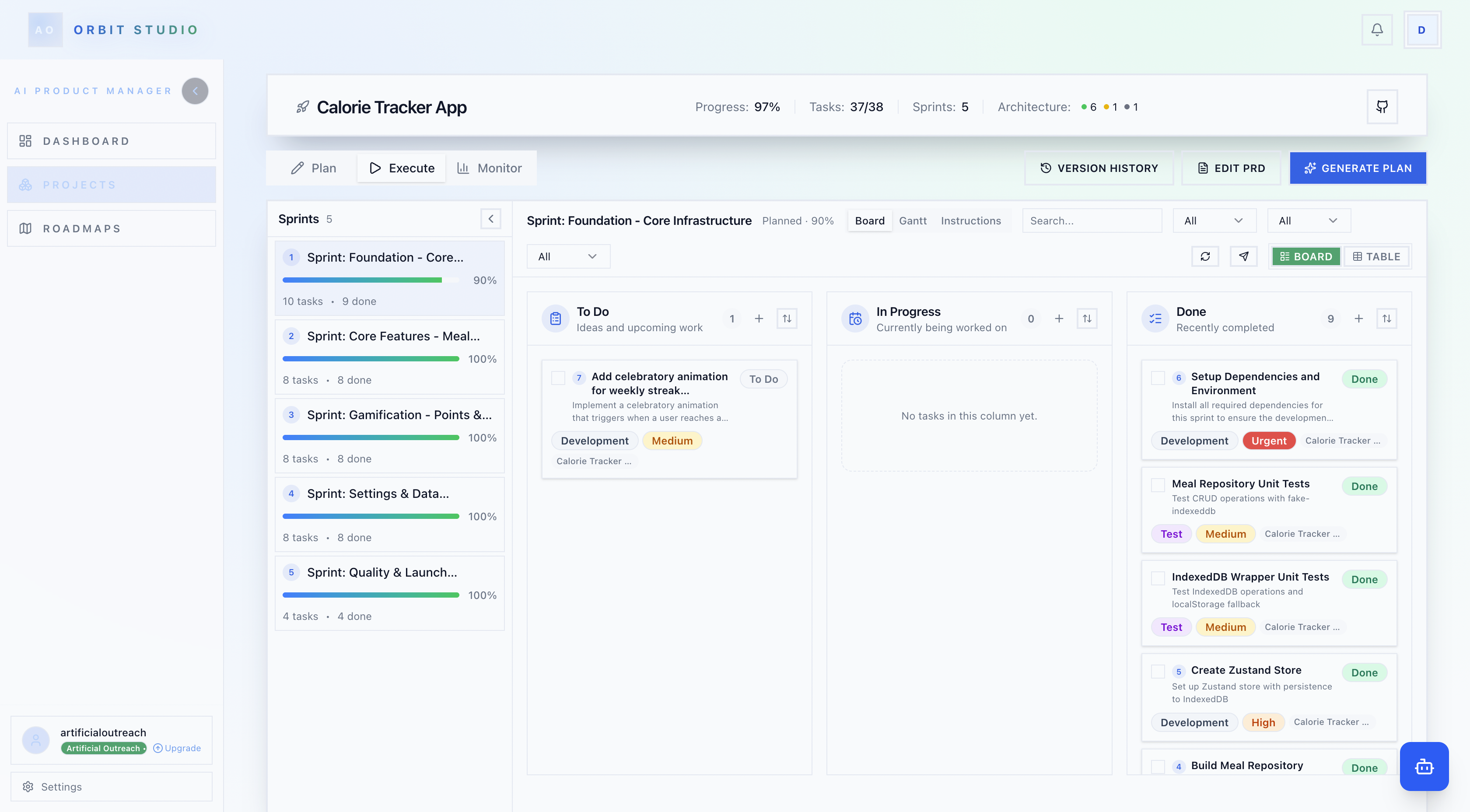Click the To Do clipboard column icon
The image size is (1470, 812).
click(x=555, y=318)
